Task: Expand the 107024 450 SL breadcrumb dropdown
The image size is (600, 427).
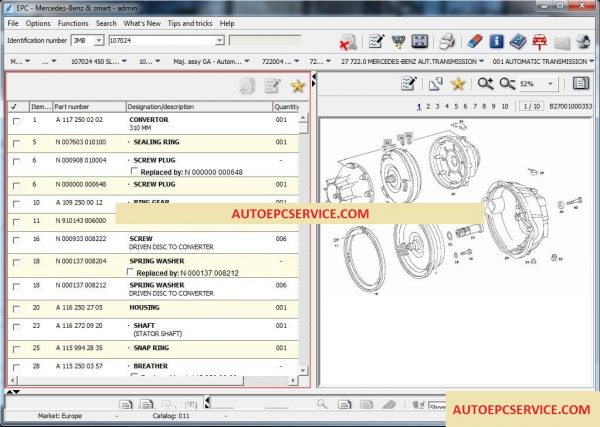Action: [124, 61]
